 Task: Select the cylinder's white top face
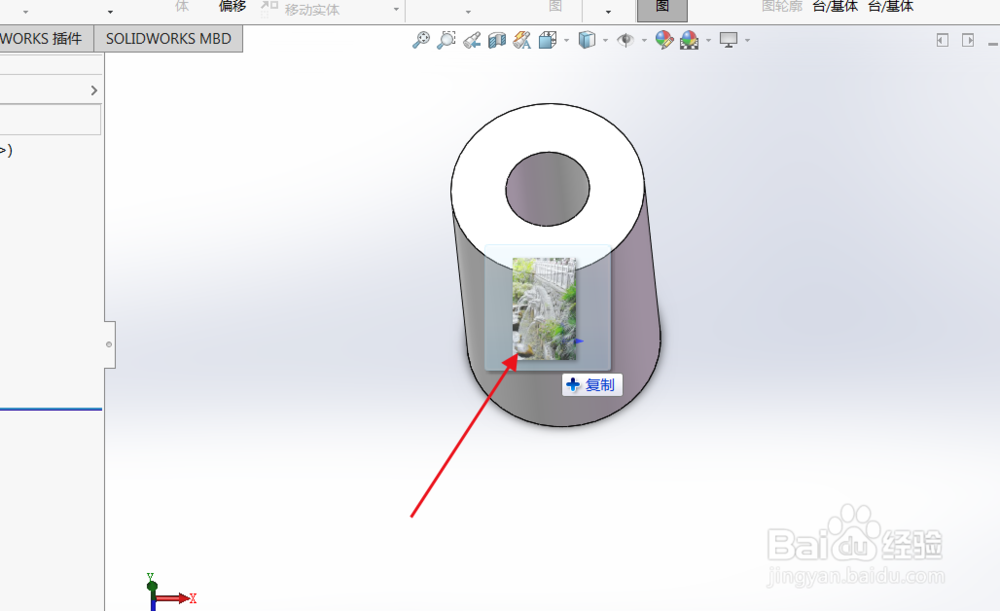point(478,191)
